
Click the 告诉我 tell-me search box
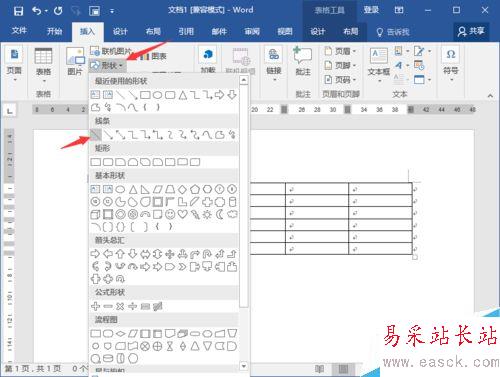[x=393, y=32]
